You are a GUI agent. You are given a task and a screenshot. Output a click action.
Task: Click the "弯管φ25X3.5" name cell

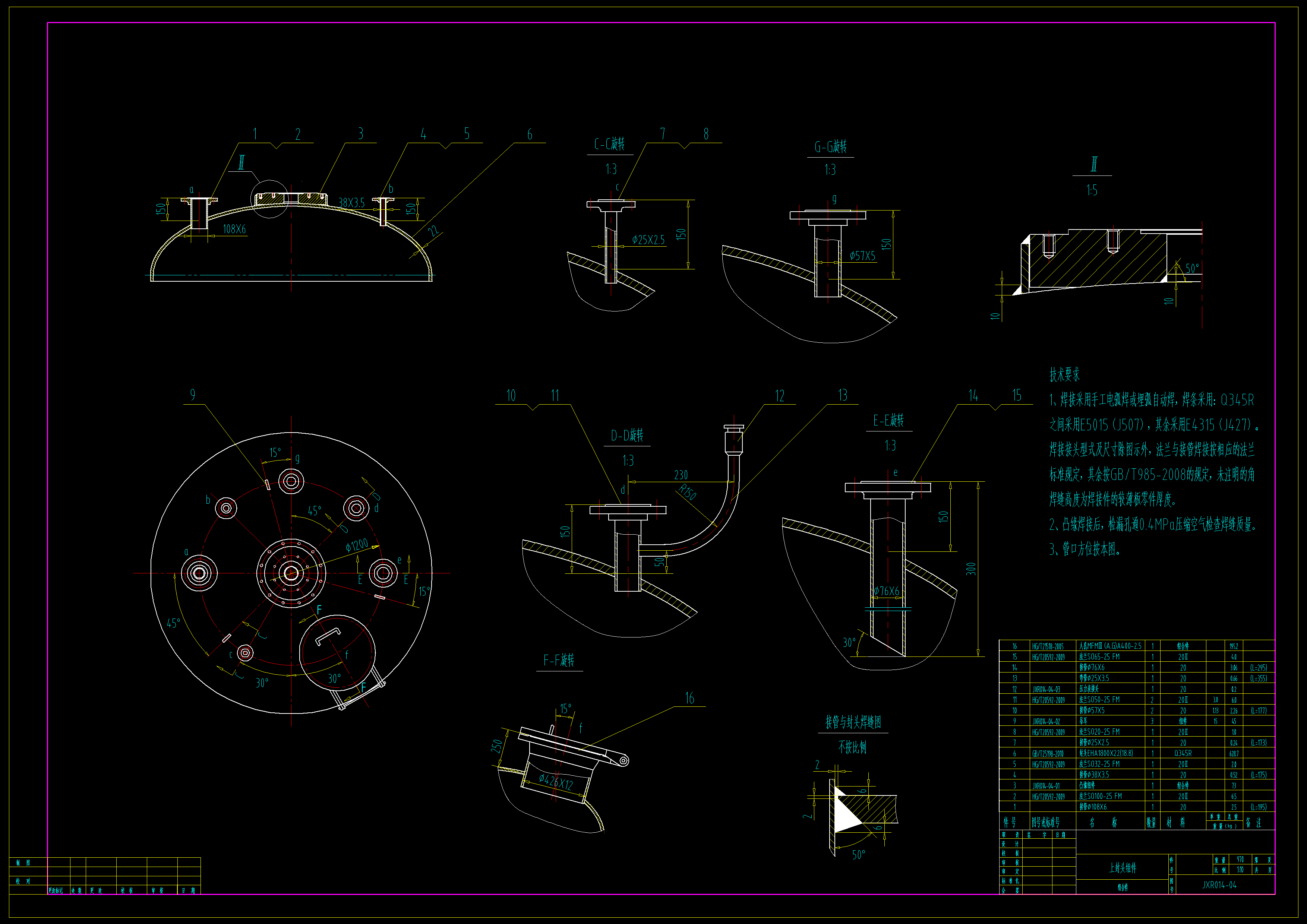pos(1094,678)
